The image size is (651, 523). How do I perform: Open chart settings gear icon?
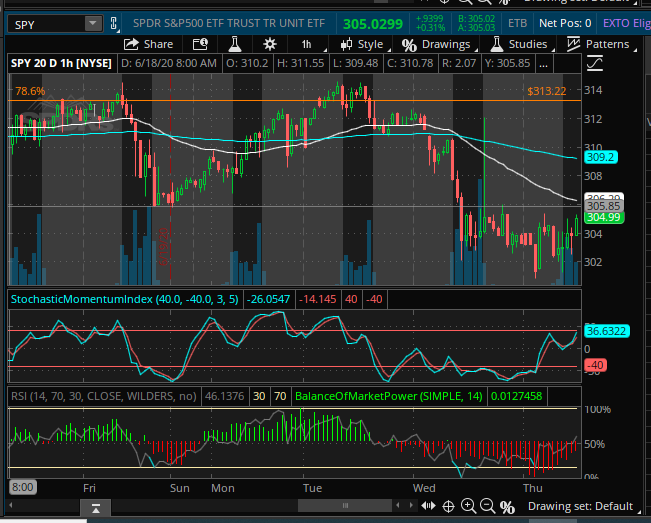pos(270,44)
